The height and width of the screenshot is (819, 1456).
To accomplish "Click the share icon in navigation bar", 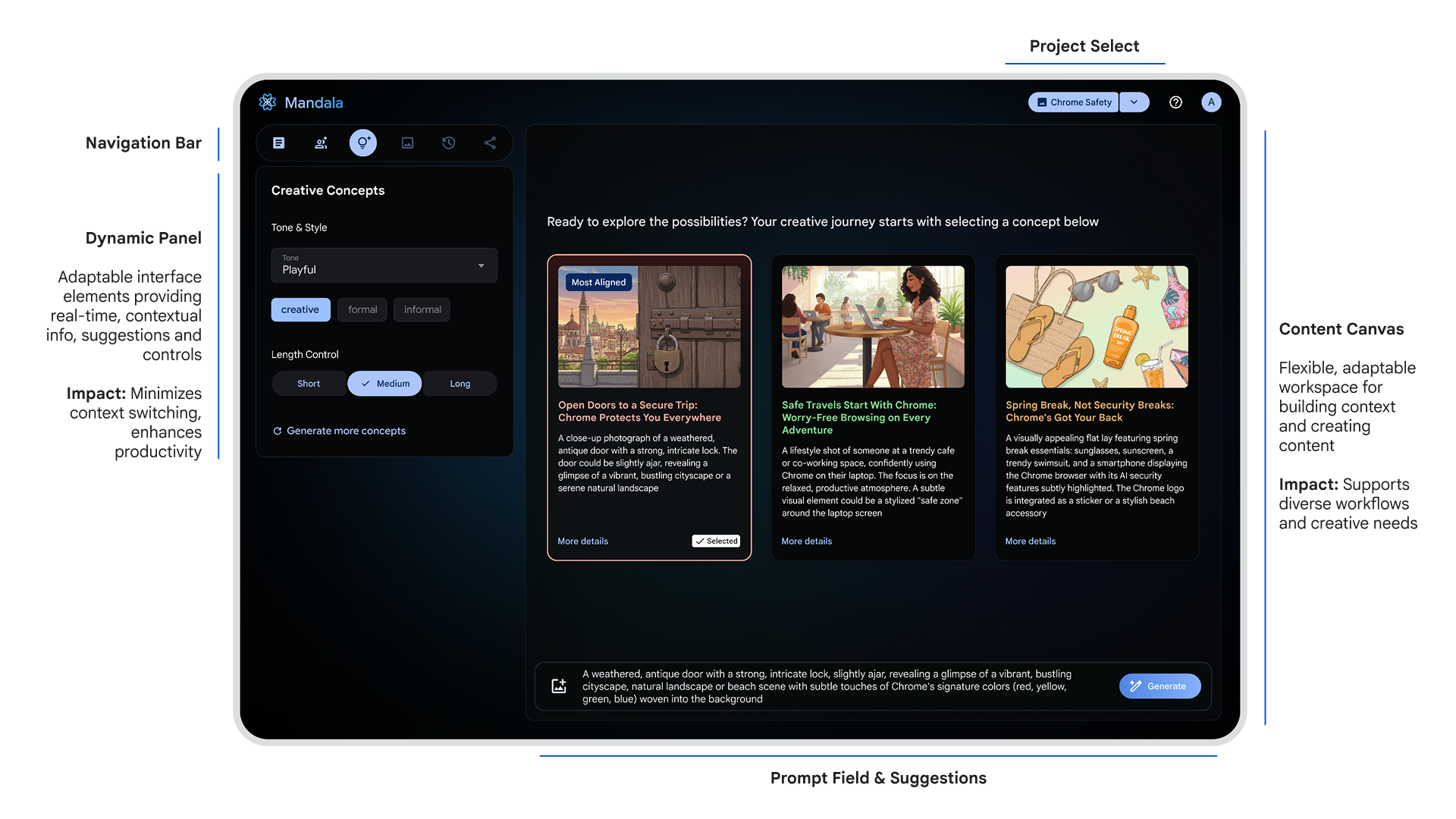I will (x=491, y=143).
